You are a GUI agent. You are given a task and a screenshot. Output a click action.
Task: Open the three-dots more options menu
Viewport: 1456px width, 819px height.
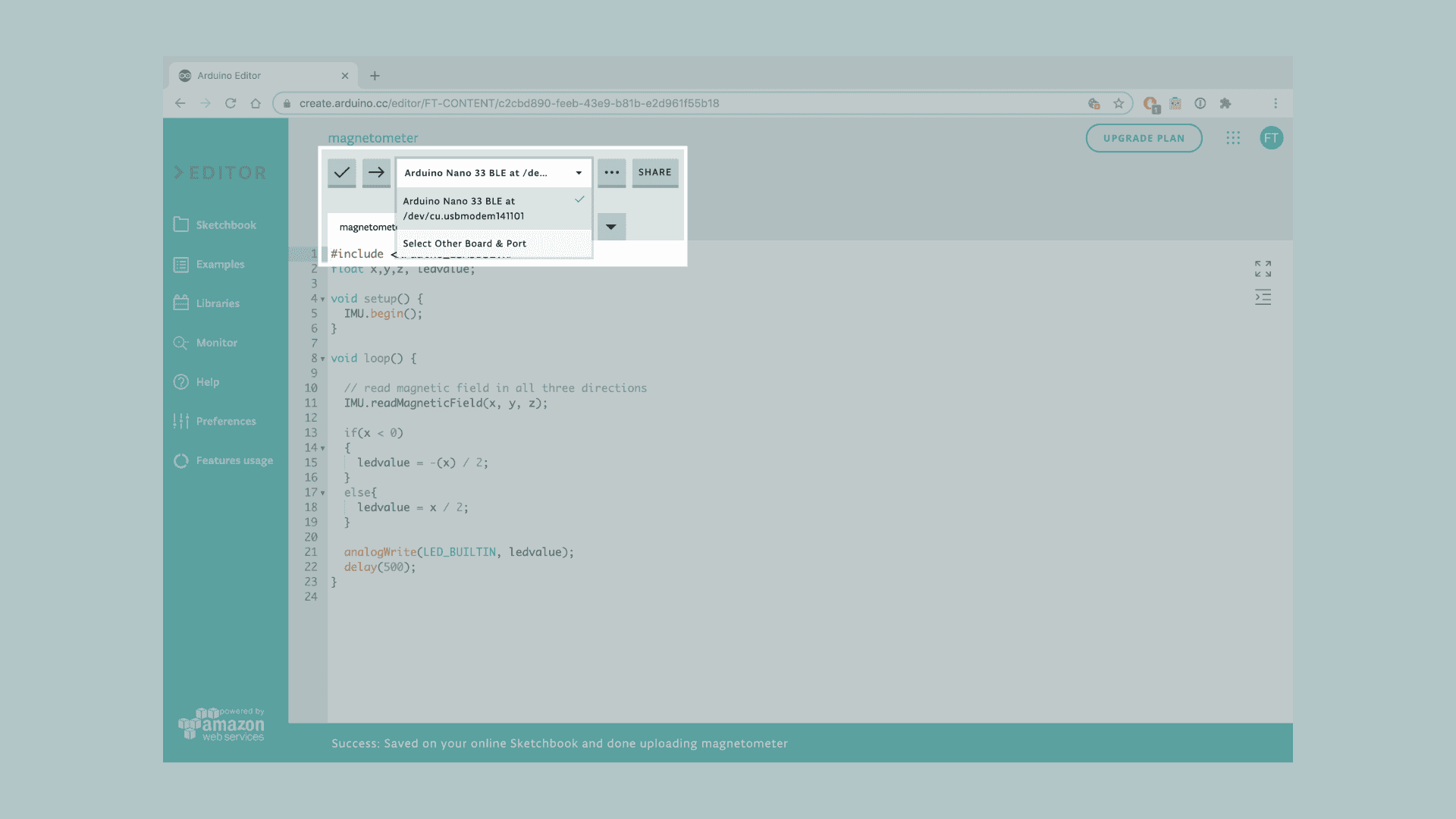[611, 172]
